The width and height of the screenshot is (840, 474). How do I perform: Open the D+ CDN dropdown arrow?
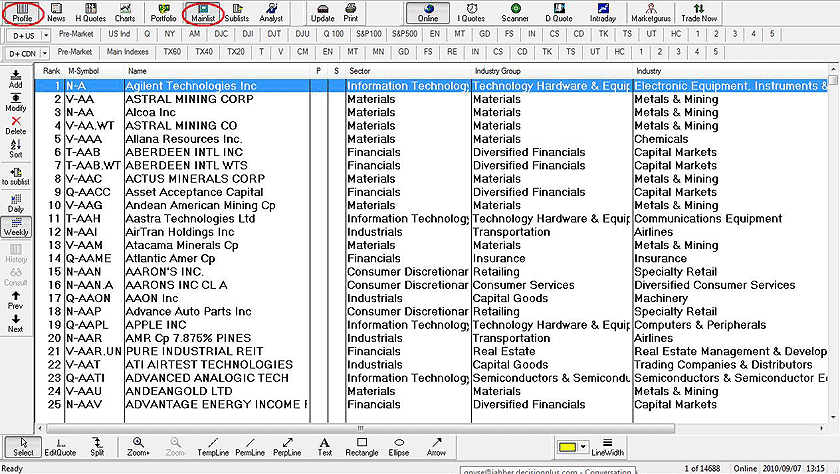[x=44, y=54]
